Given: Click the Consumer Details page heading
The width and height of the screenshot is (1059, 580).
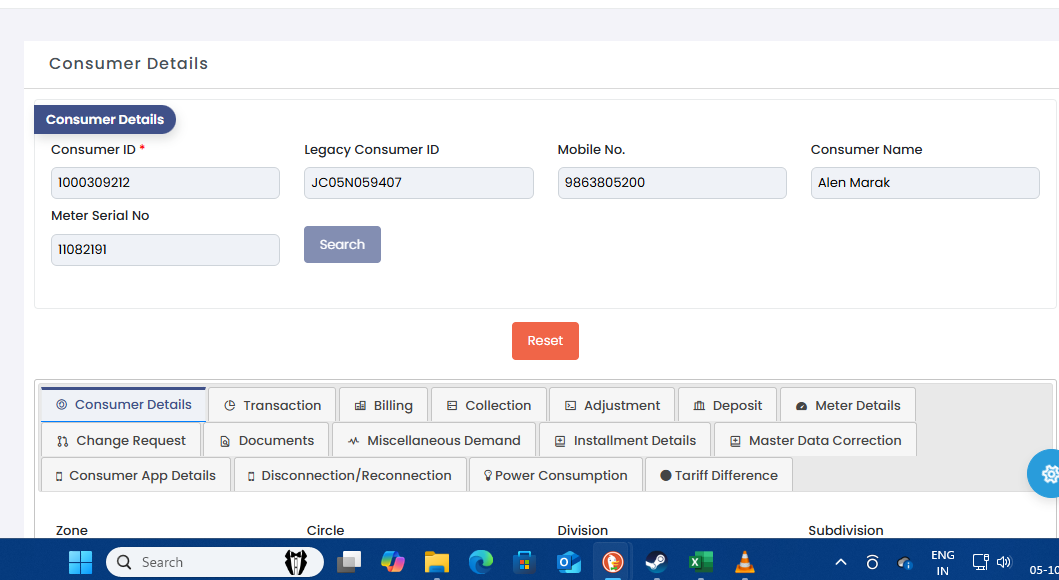Looking at the screenshot, I should pyautogui.click(x=128, y=63).
